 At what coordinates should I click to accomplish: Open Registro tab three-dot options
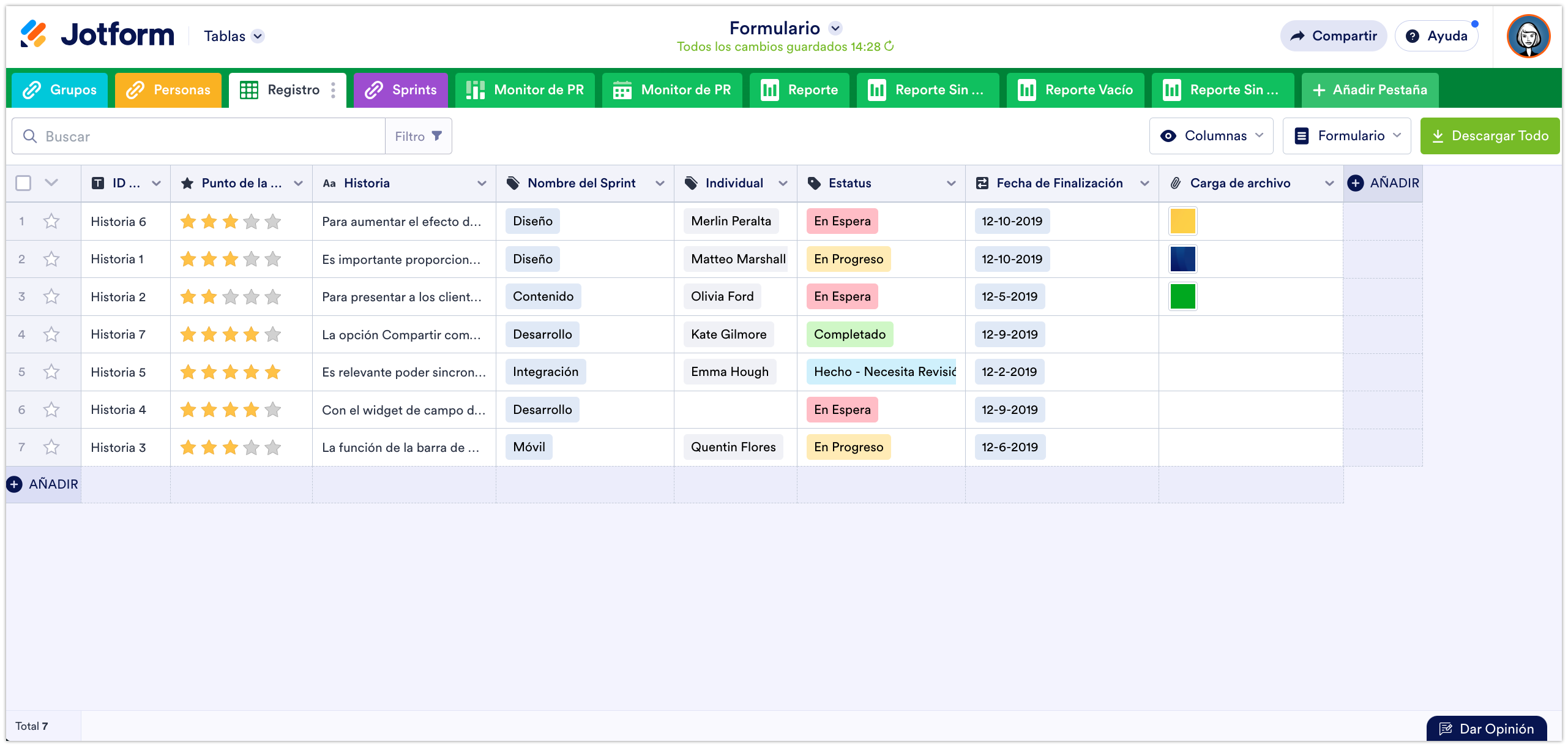point(333,90)
